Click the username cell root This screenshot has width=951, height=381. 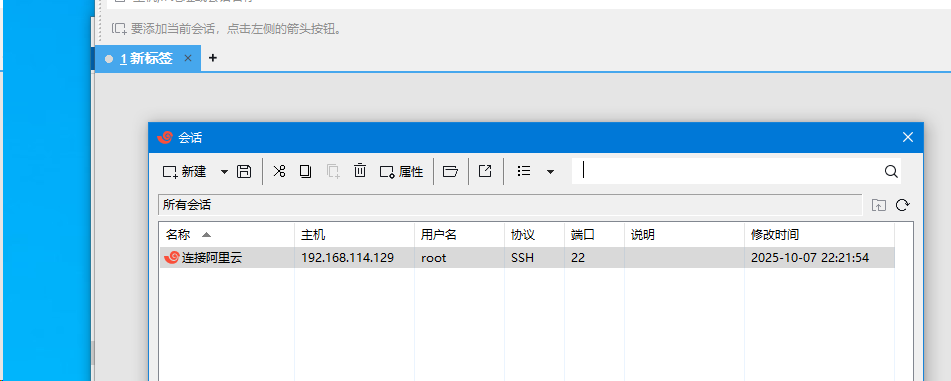tap(434, 258)
